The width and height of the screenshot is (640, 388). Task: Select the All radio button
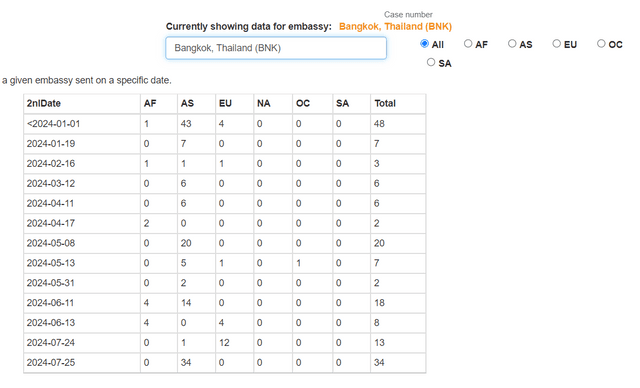[x=424, y=44]
